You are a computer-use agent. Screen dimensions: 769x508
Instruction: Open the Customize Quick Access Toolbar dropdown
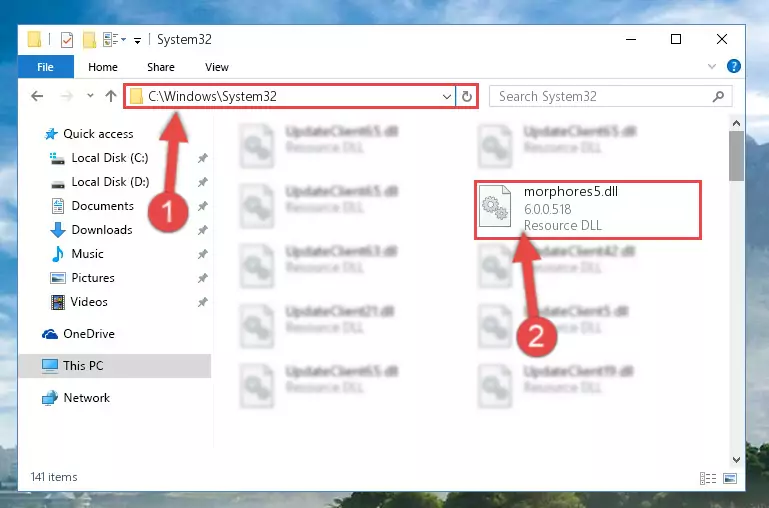click(138, 41)
